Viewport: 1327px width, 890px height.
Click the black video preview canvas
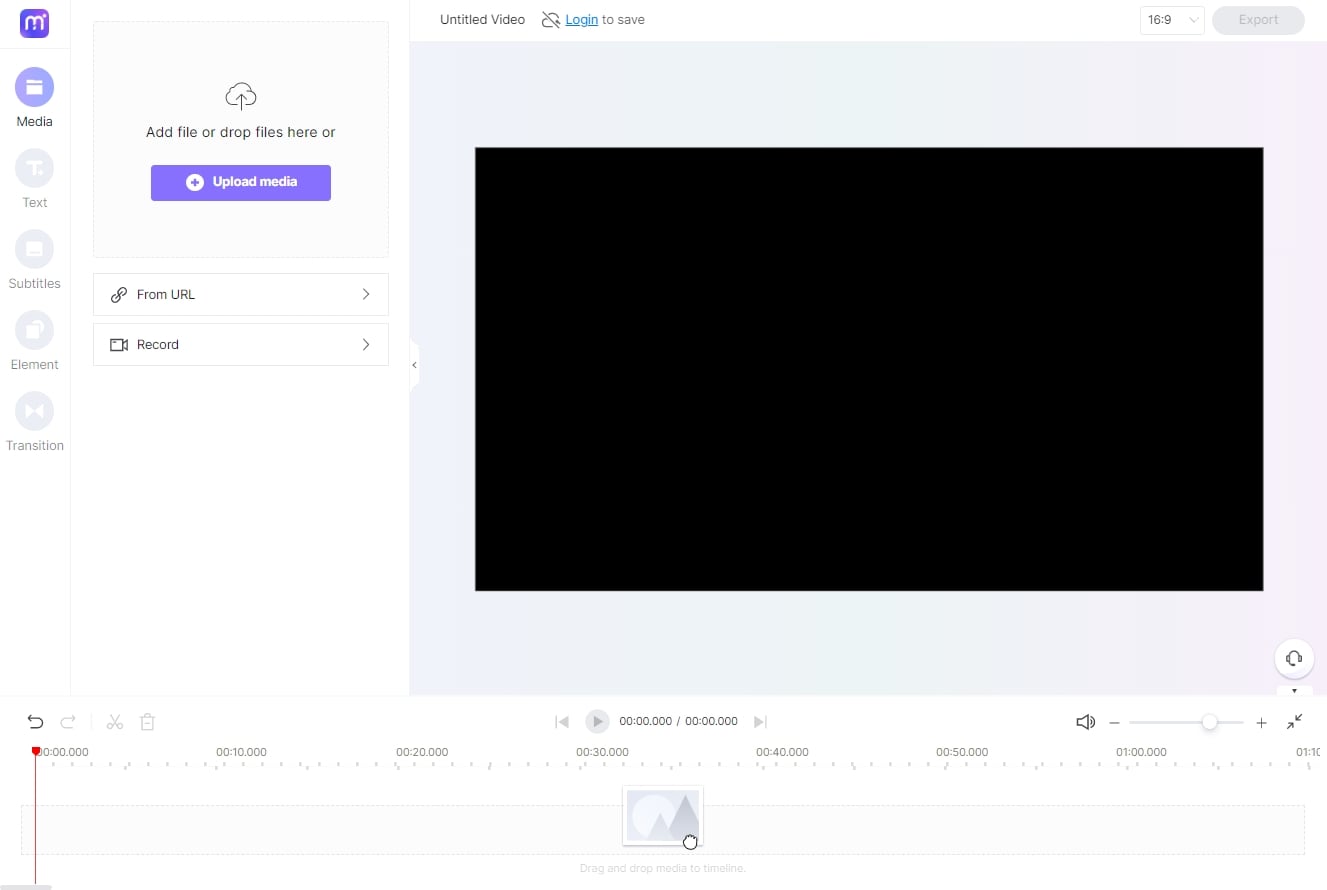click(x=869, y=369)
